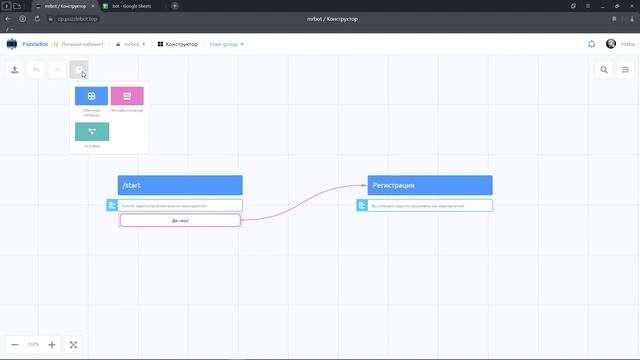Open the canvas search magnifier
This screenshot has height=360, width=640.
pyautogui.click(x=604, y=70)
